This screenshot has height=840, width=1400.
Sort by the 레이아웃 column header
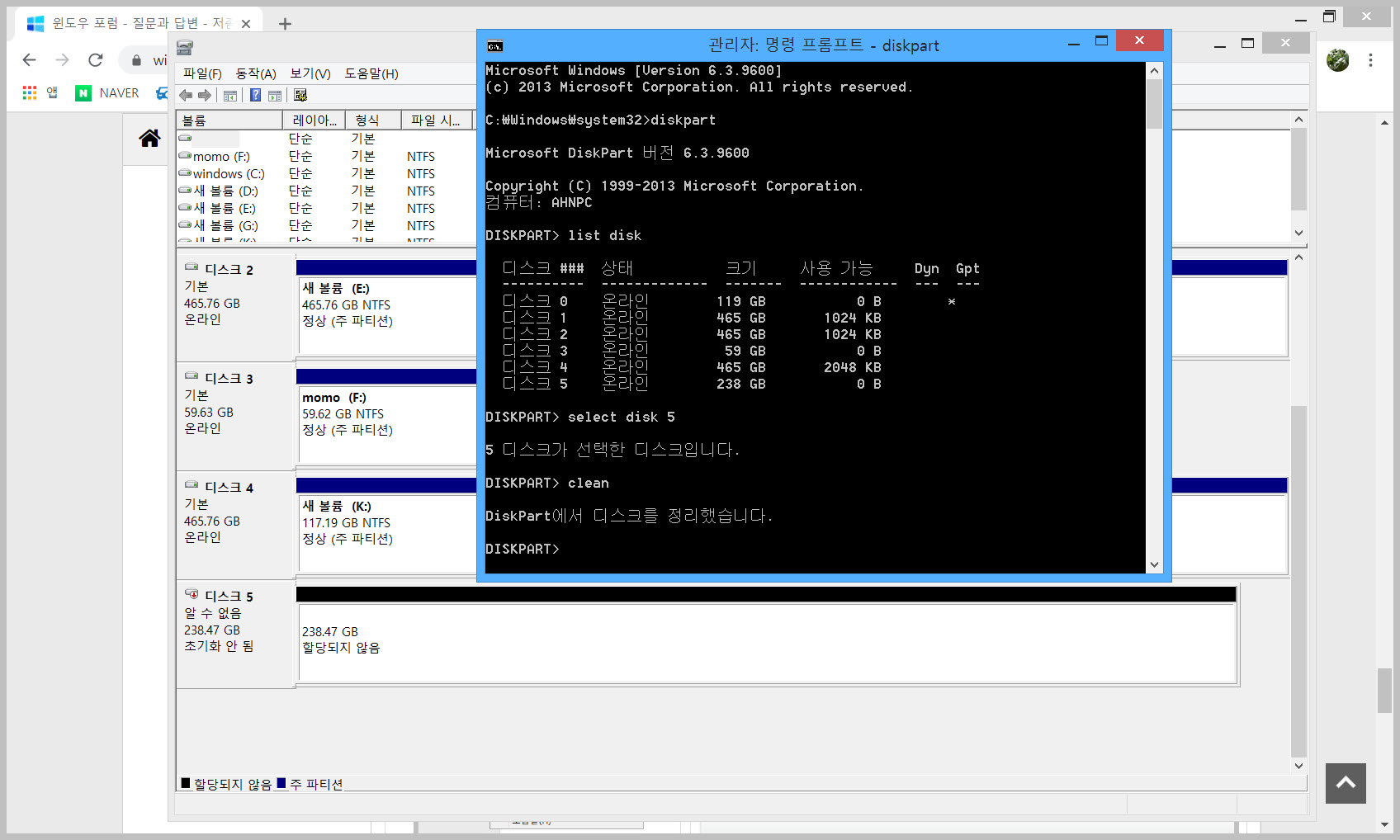tap(315, 120)
